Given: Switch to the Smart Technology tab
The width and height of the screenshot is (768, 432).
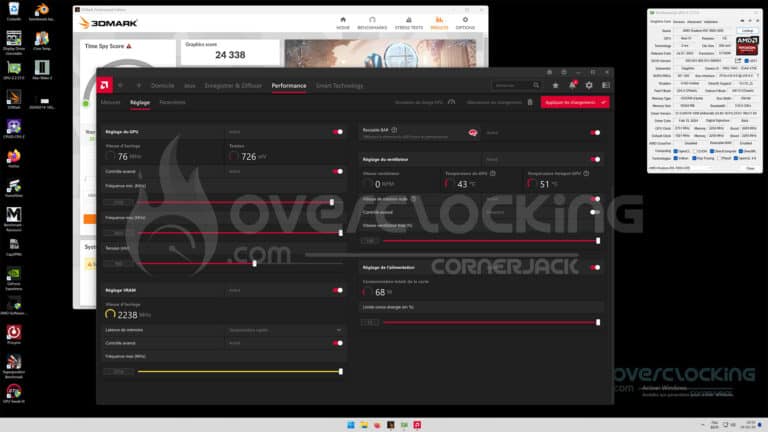Looking at the screenshot, I should click(339, 85).
